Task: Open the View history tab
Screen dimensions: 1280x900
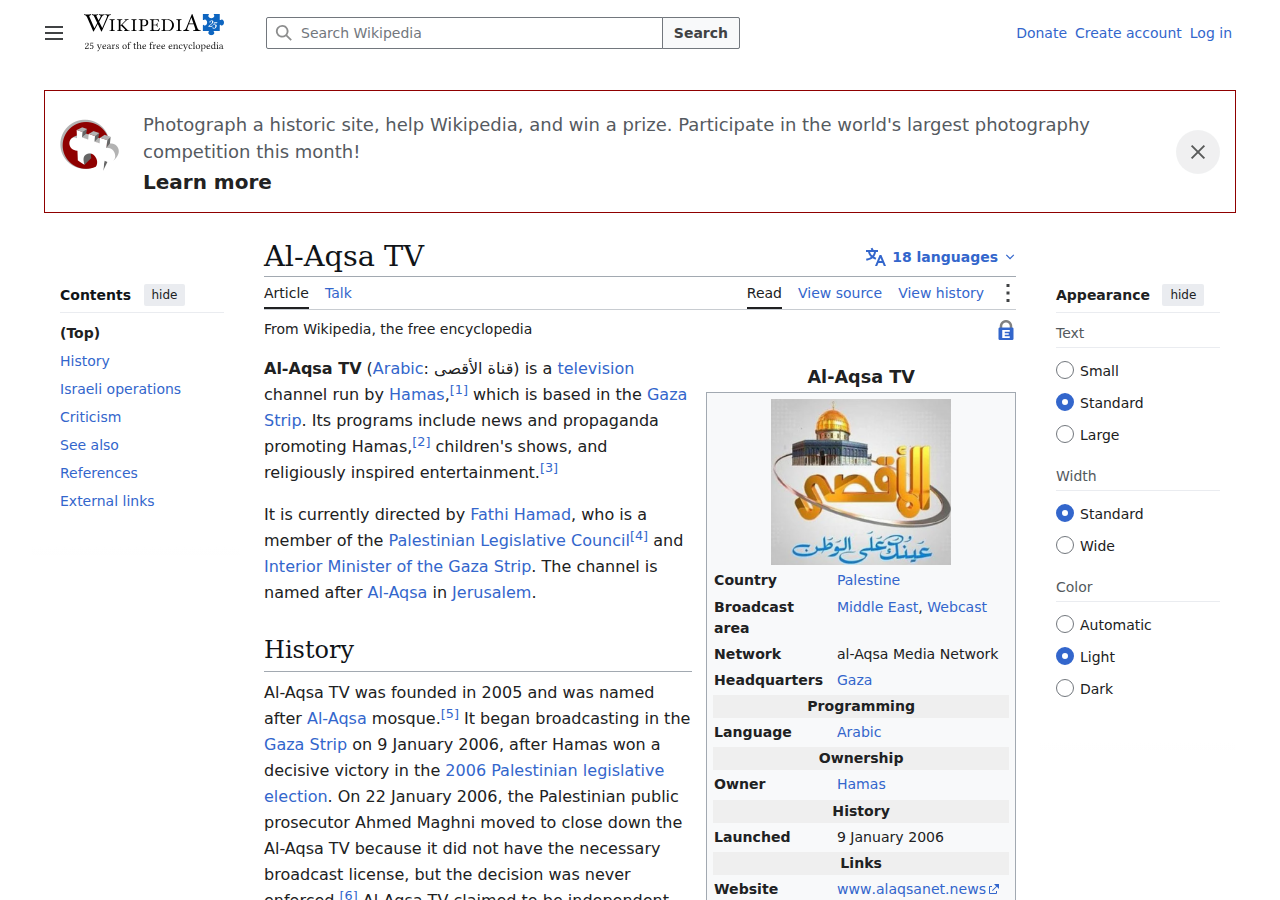Action: [x=941, y=293]
